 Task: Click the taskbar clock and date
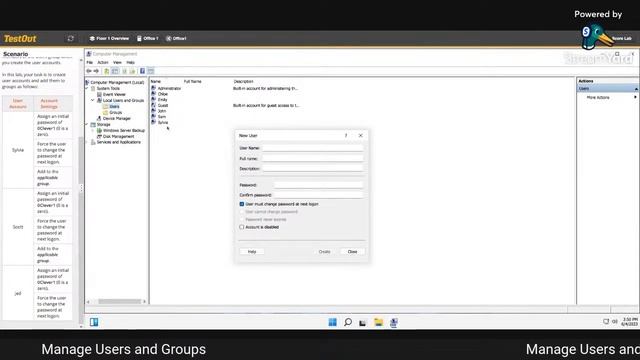(629, 322)
